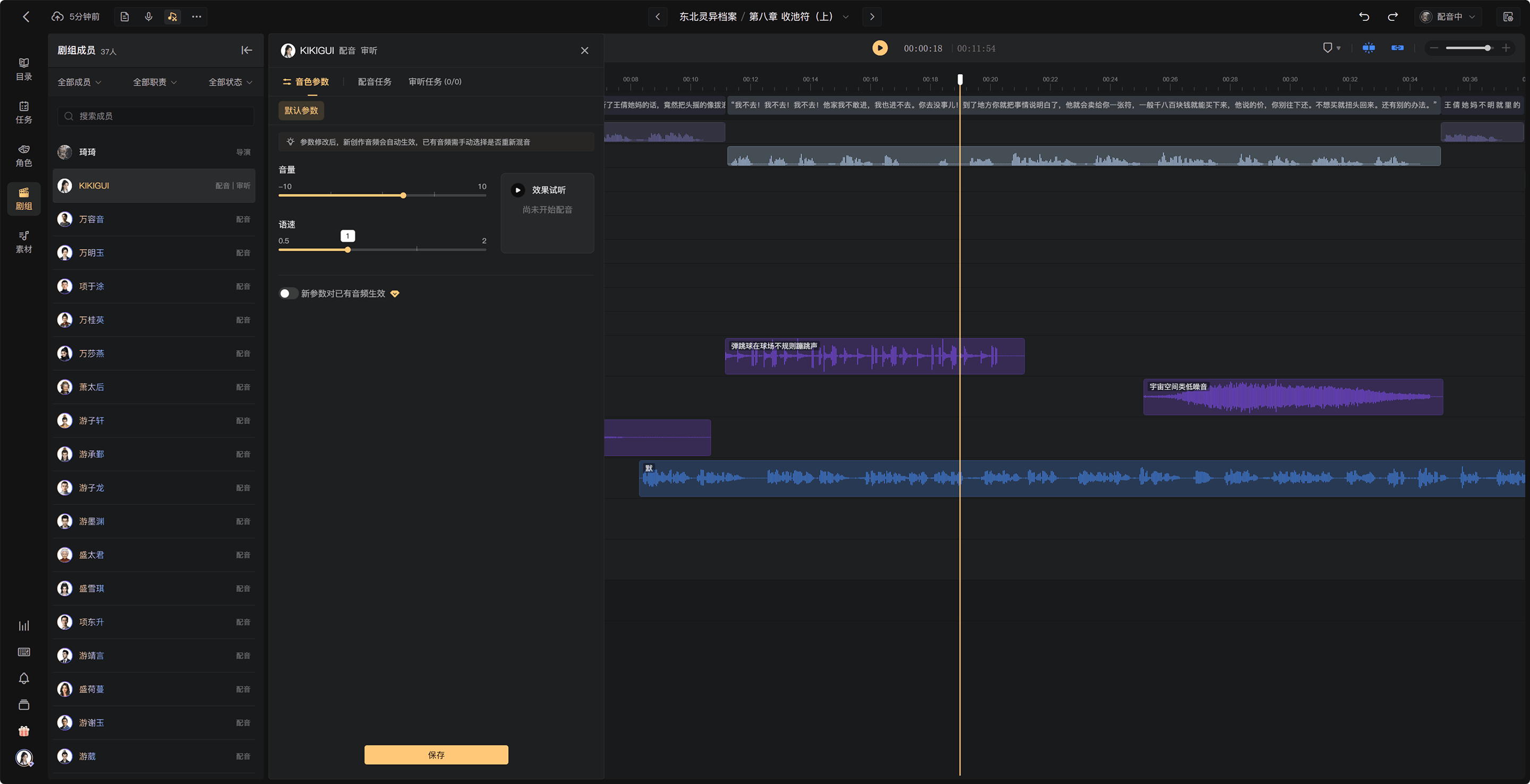Image resolution: width=1530 pixels, height=784 pixels.
Task: Click the 效果试听 play button
Action: 518,190
